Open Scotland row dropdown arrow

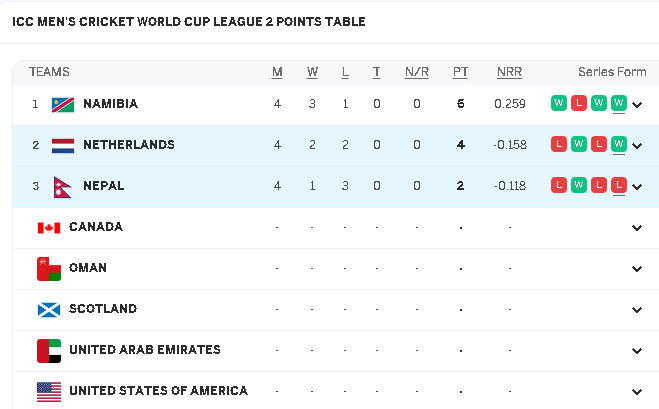(x=637, y=310)
